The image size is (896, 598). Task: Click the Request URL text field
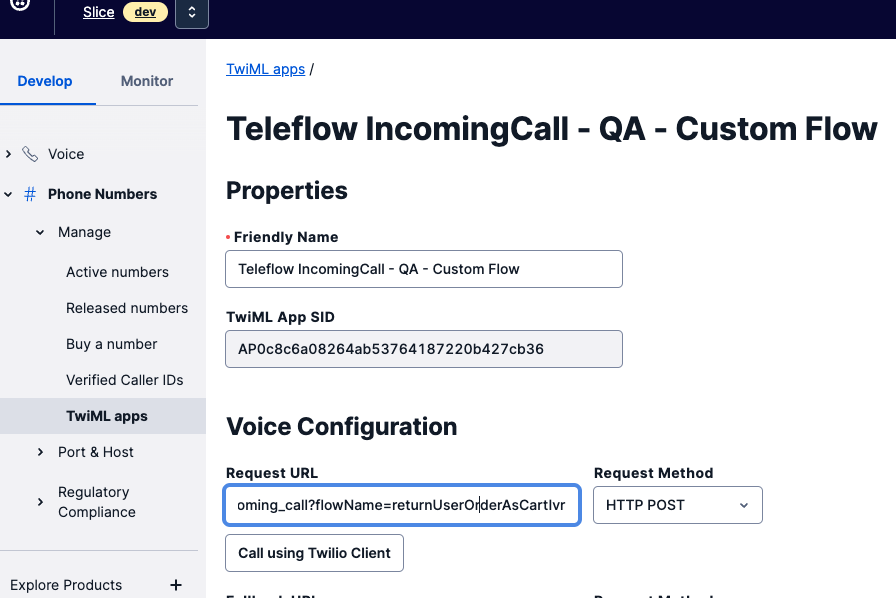pos(402,505)
